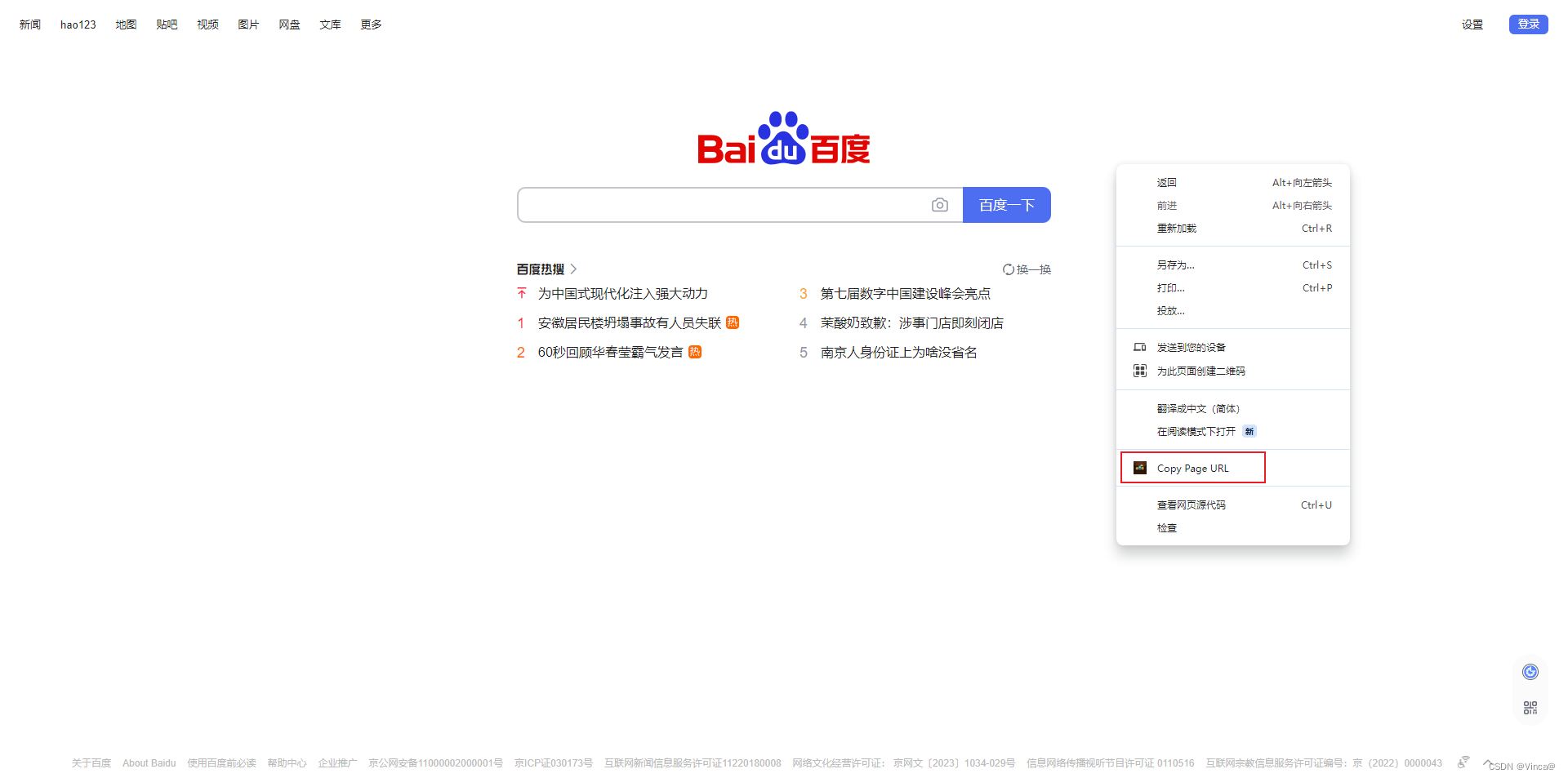
Task: Click footer link 京ICP证030173号
Action: (554, 763)
